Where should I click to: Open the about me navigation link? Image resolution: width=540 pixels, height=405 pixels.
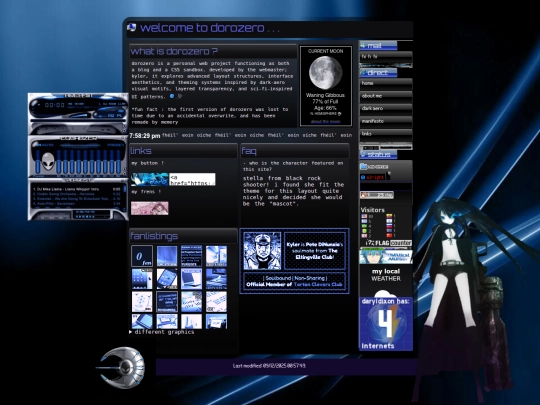point(386,96)
